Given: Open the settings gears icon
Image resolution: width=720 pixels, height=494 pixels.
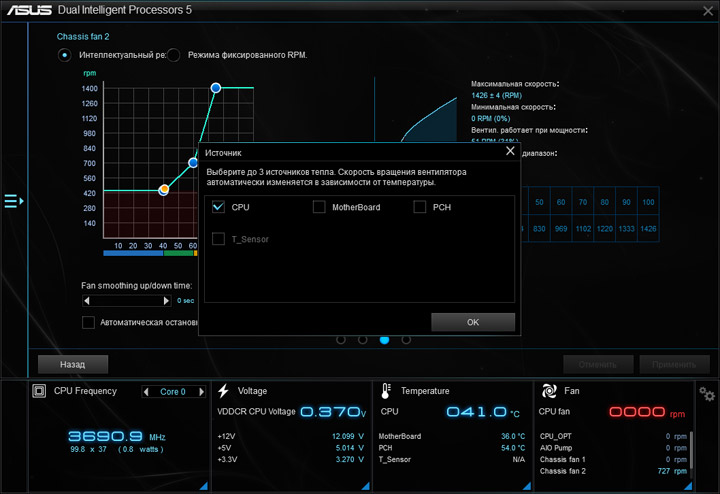Looking at the screenshot, I should click(707, 394).
